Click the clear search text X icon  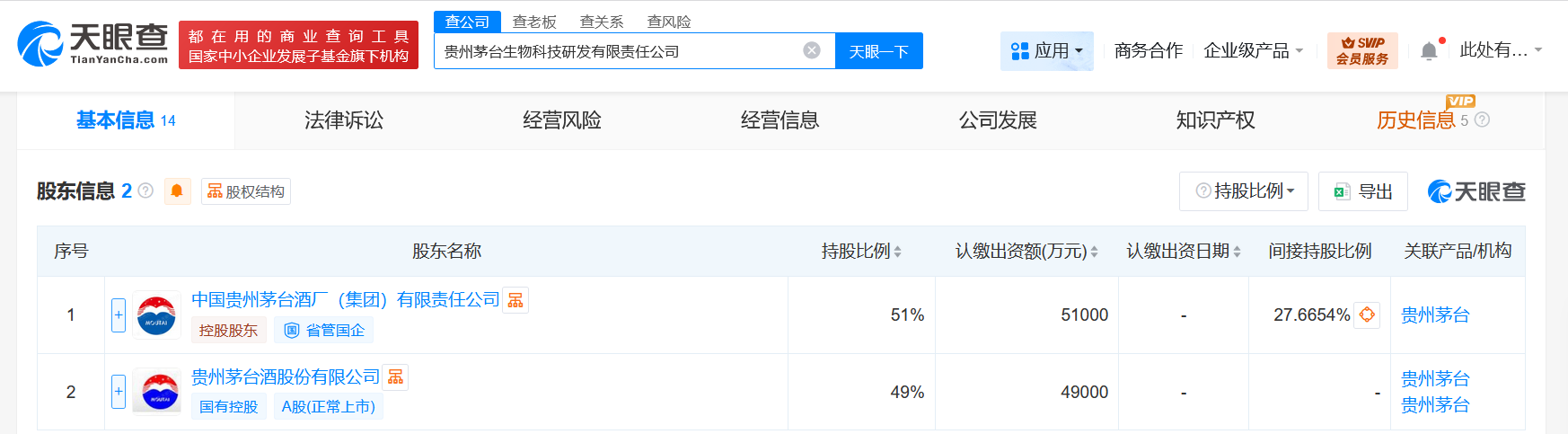coord(811,50)
